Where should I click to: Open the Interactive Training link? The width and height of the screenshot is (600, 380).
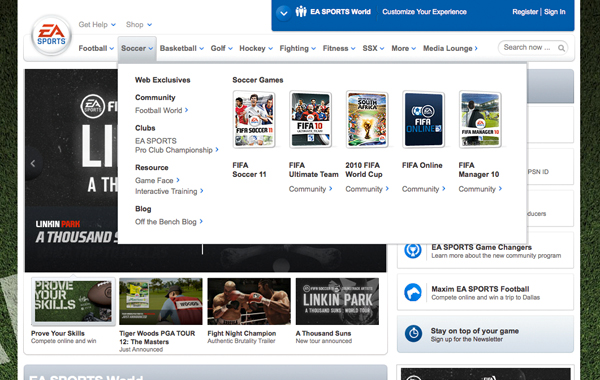click(x=169, y=191)
